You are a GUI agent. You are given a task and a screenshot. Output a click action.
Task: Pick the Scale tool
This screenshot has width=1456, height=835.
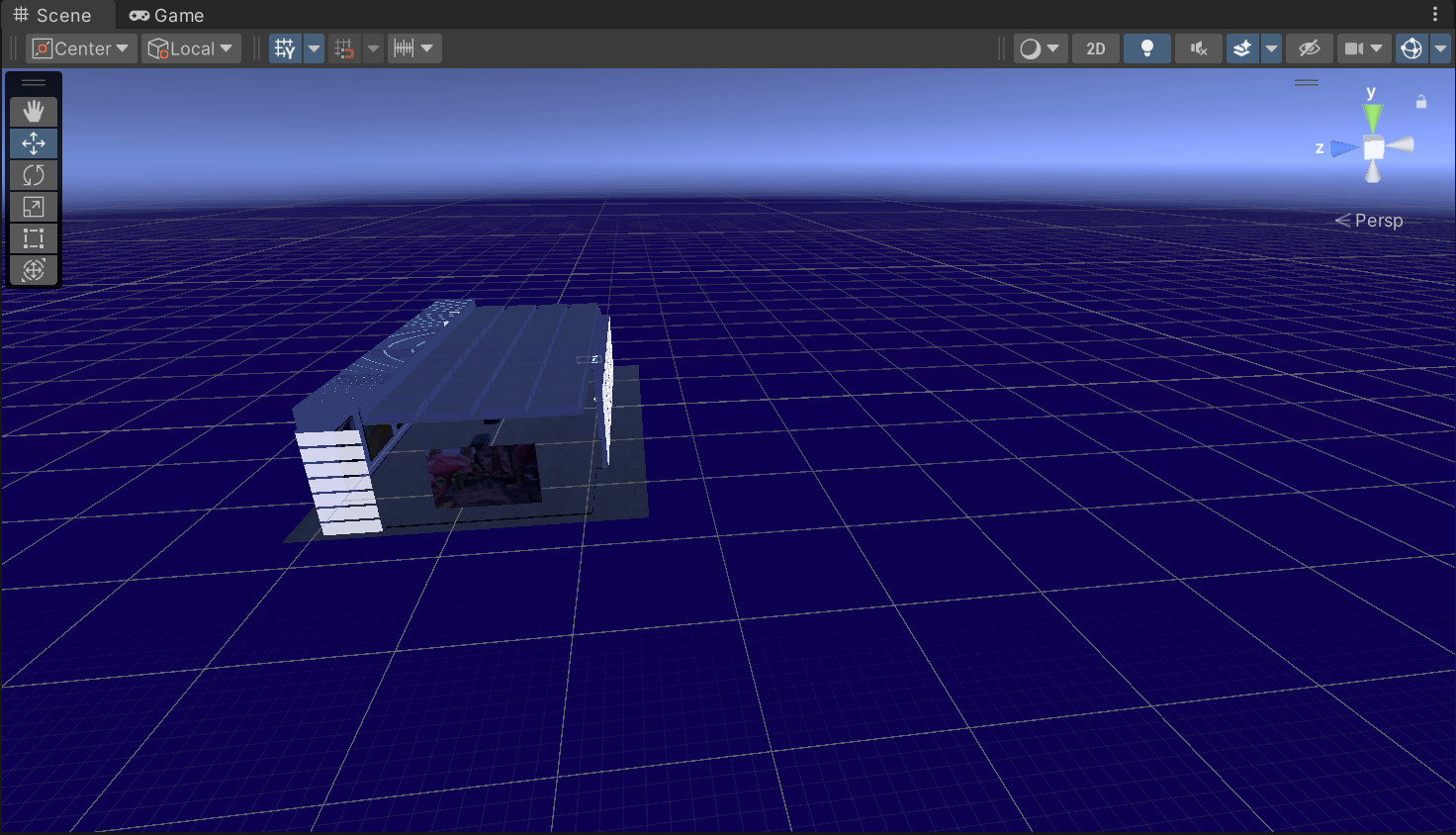coord(34,207)
